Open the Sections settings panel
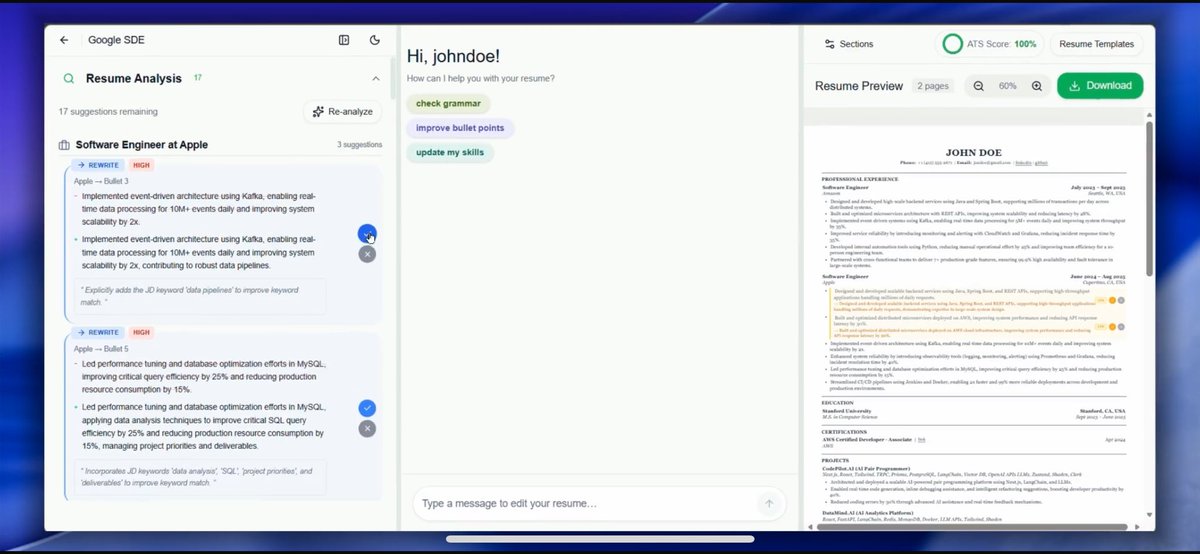The image size is (1200, 554). [848, 44]
